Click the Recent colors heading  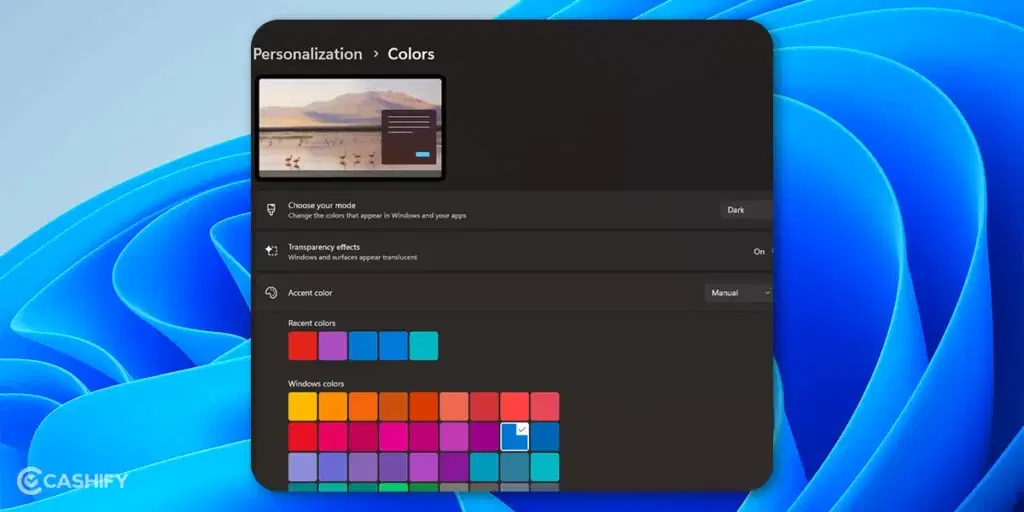click(x=312, y=323)
